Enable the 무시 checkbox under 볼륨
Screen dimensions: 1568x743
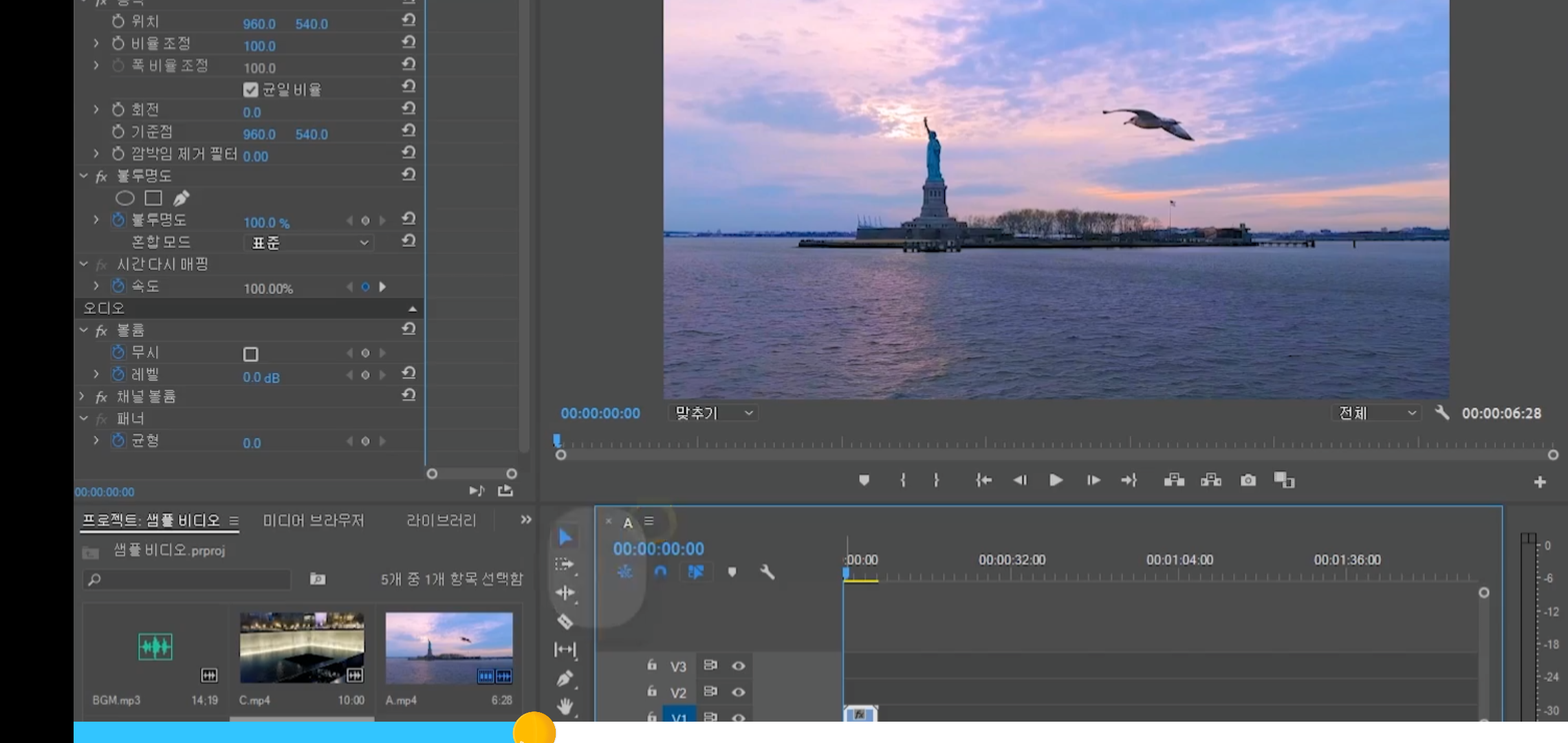coord(250,354)
